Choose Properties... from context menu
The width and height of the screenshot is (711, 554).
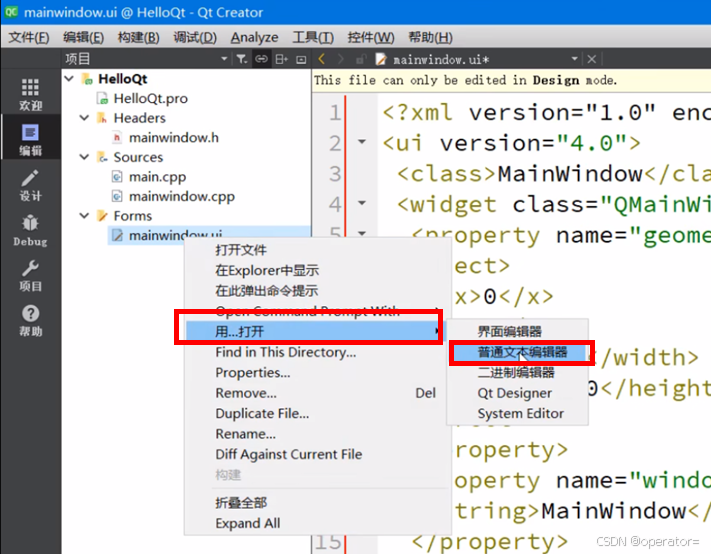(253, 373)
